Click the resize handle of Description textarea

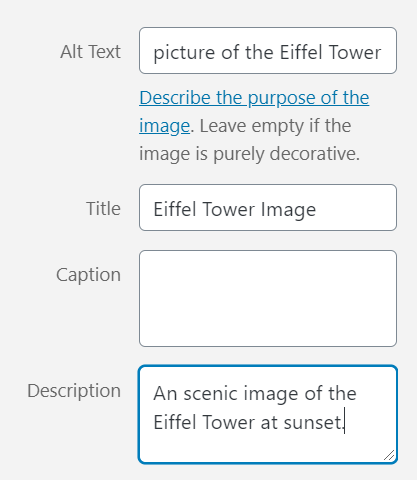(x=389, y=455)
